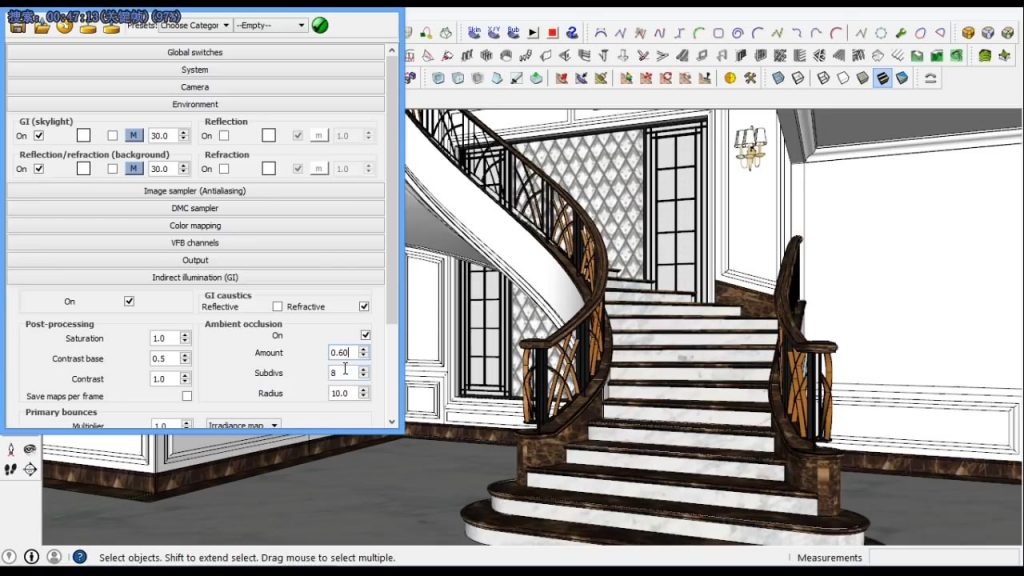
Task: Click the Skin surface tool icon
Action: coord(474,32)
